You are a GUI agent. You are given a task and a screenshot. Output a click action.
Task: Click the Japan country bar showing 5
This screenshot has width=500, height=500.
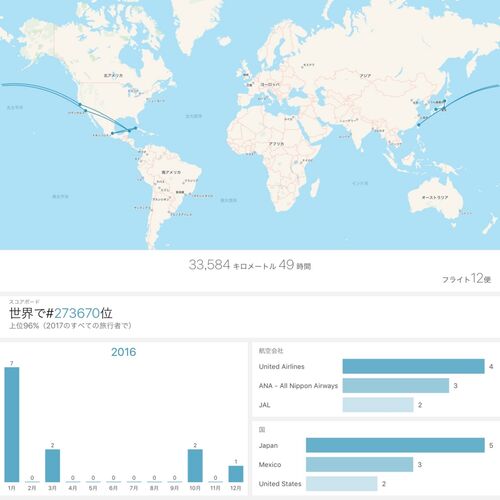[x=395, y=445]
